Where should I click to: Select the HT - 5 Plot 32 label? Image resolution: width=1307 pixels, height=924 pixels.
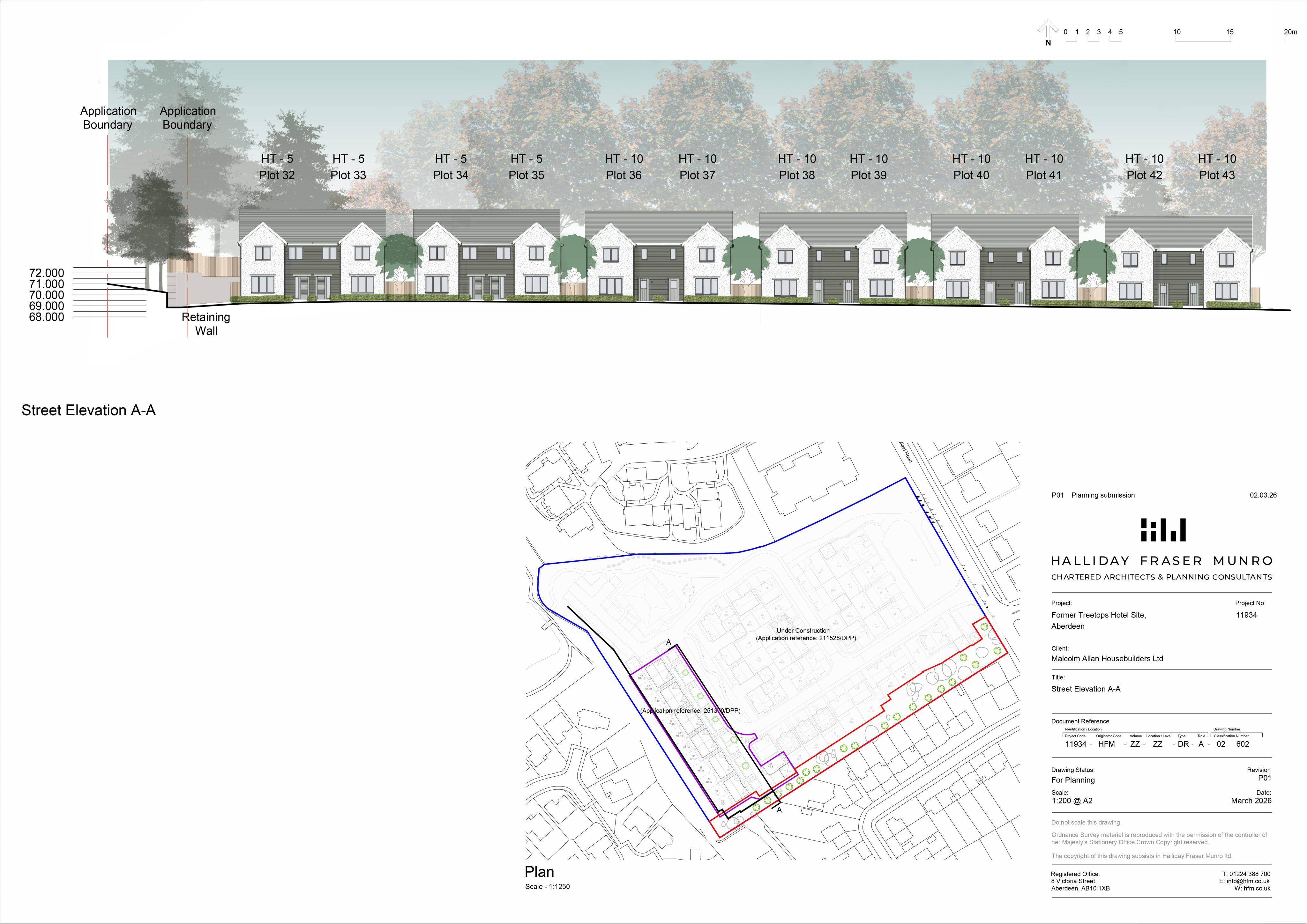tap(277, 167)
